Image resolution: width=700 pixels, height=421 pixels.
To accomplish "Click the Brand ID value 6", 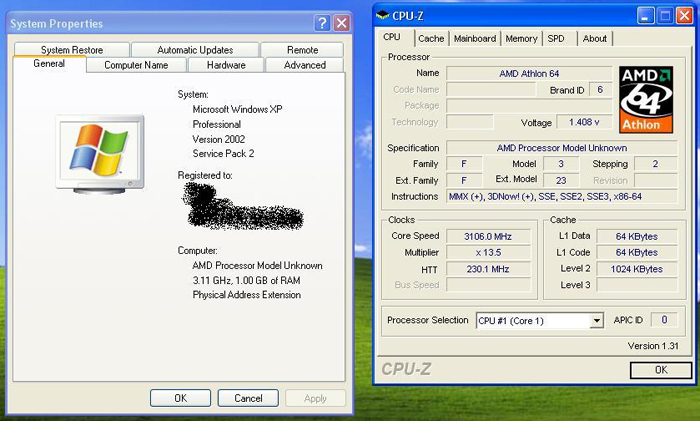I will point(600,90).
